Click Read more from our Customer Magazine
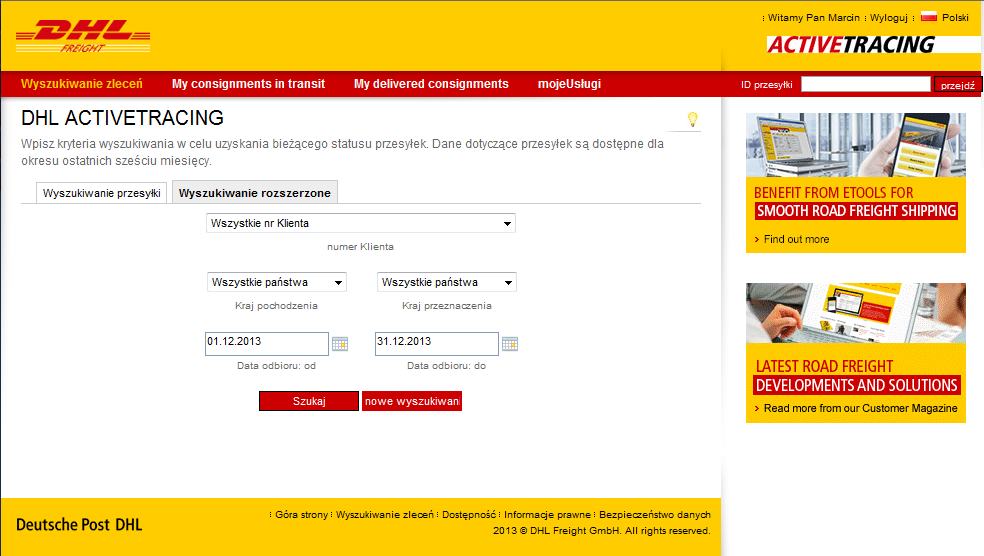The height and width of the screenshot is (556, 984). click(860, 409)
